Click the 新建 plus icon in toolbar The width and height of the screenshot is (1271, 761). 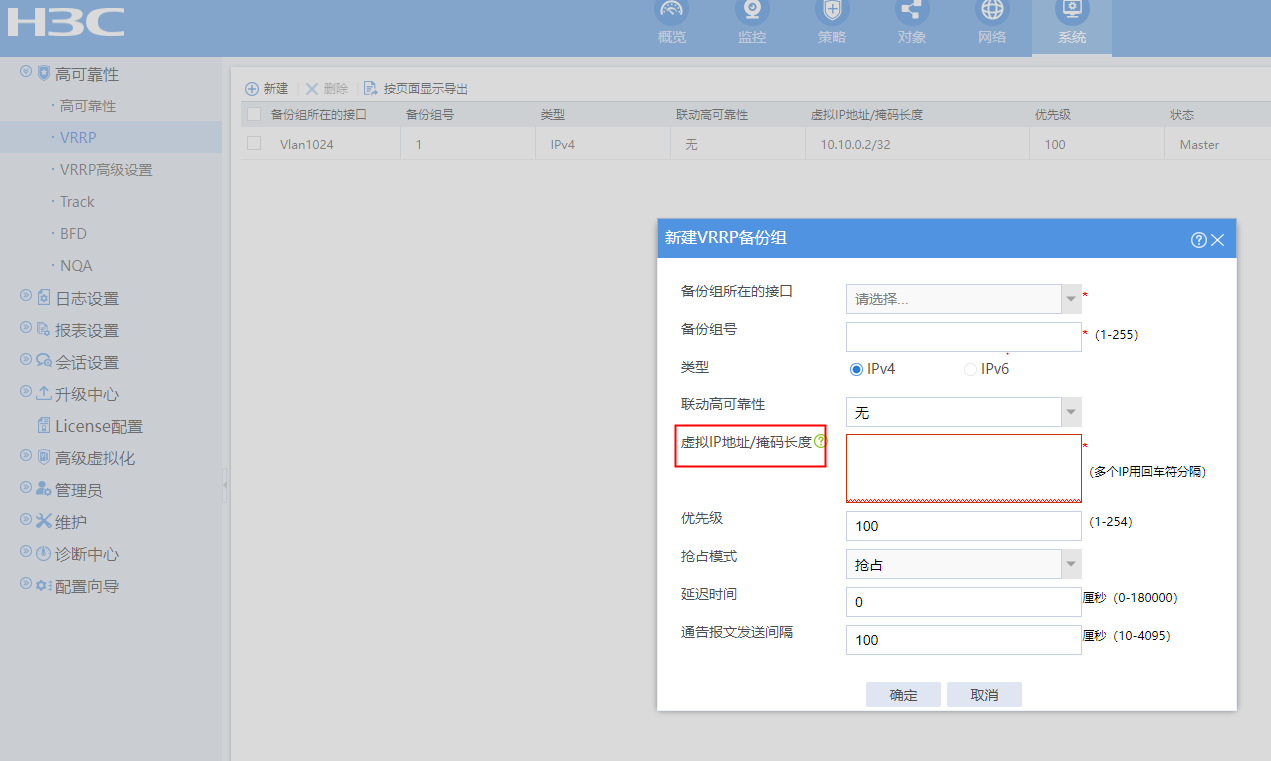click(252, 89)
